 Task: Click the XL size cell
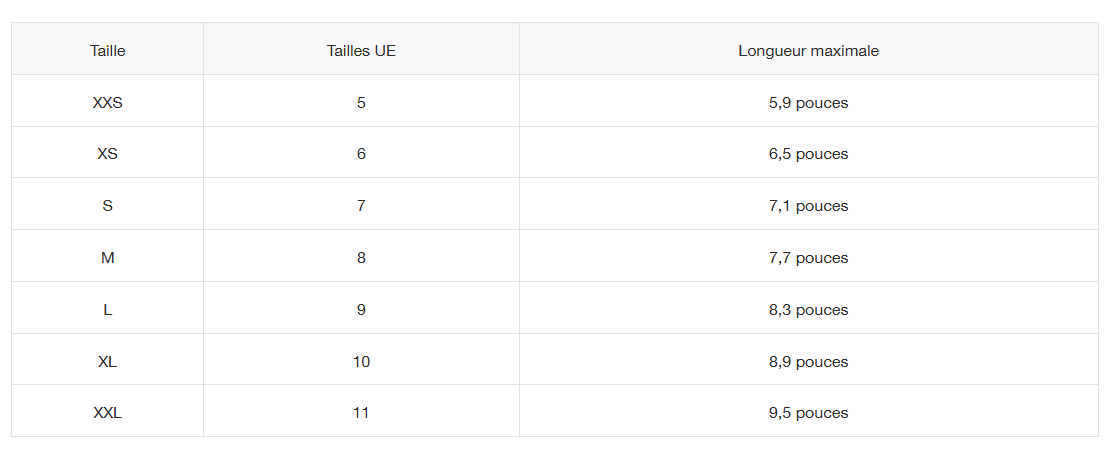pos(108,362)
